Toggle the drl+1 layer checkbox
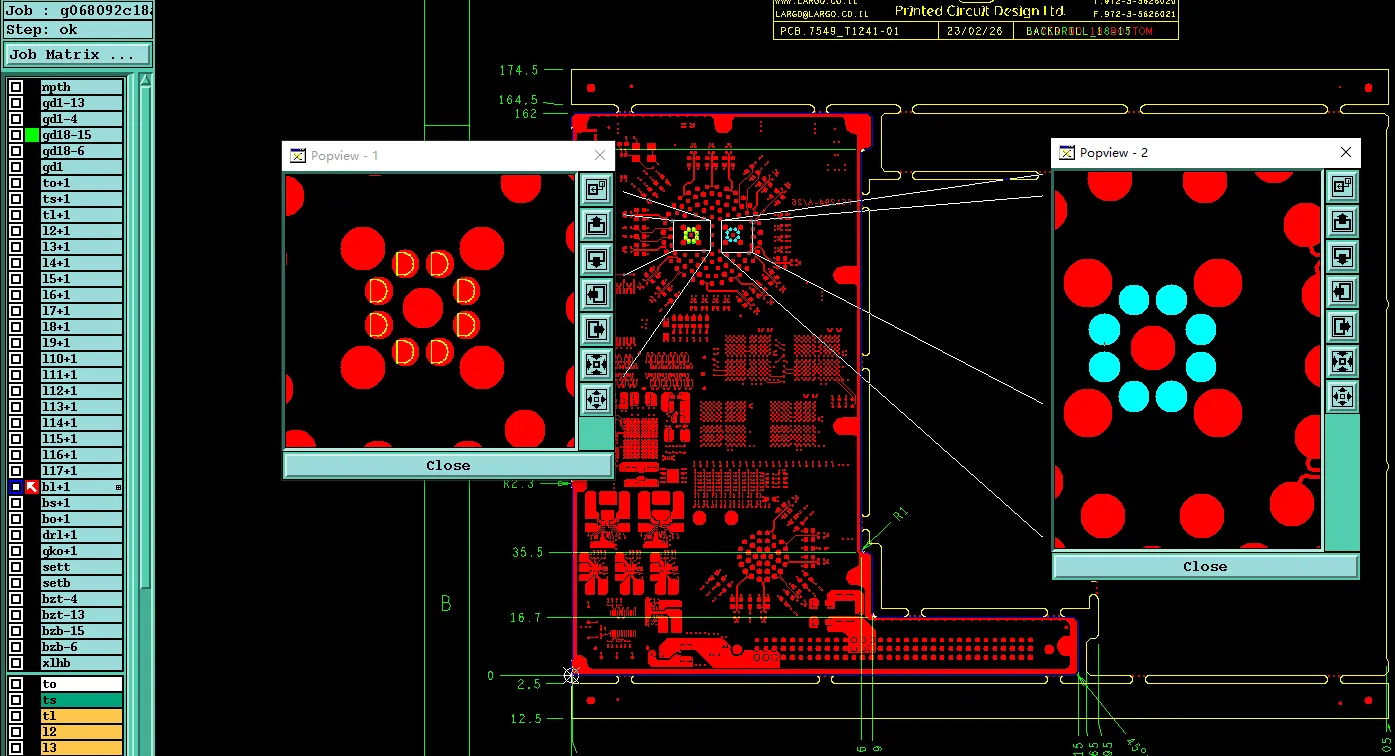Screen dimensions: 1395x756 [16, 535]
